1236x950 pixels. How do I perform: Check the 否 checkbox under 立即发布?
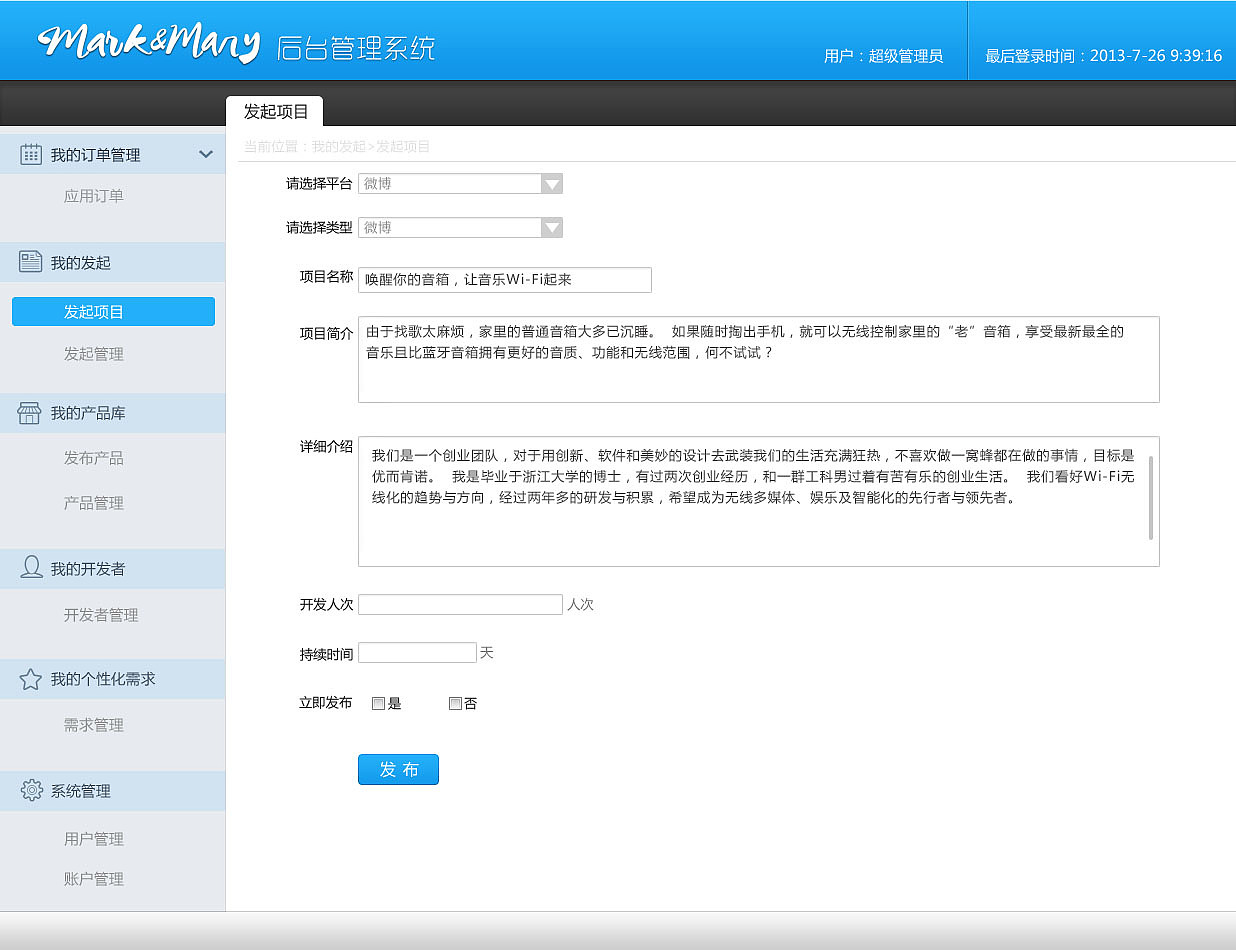[455, 703]
